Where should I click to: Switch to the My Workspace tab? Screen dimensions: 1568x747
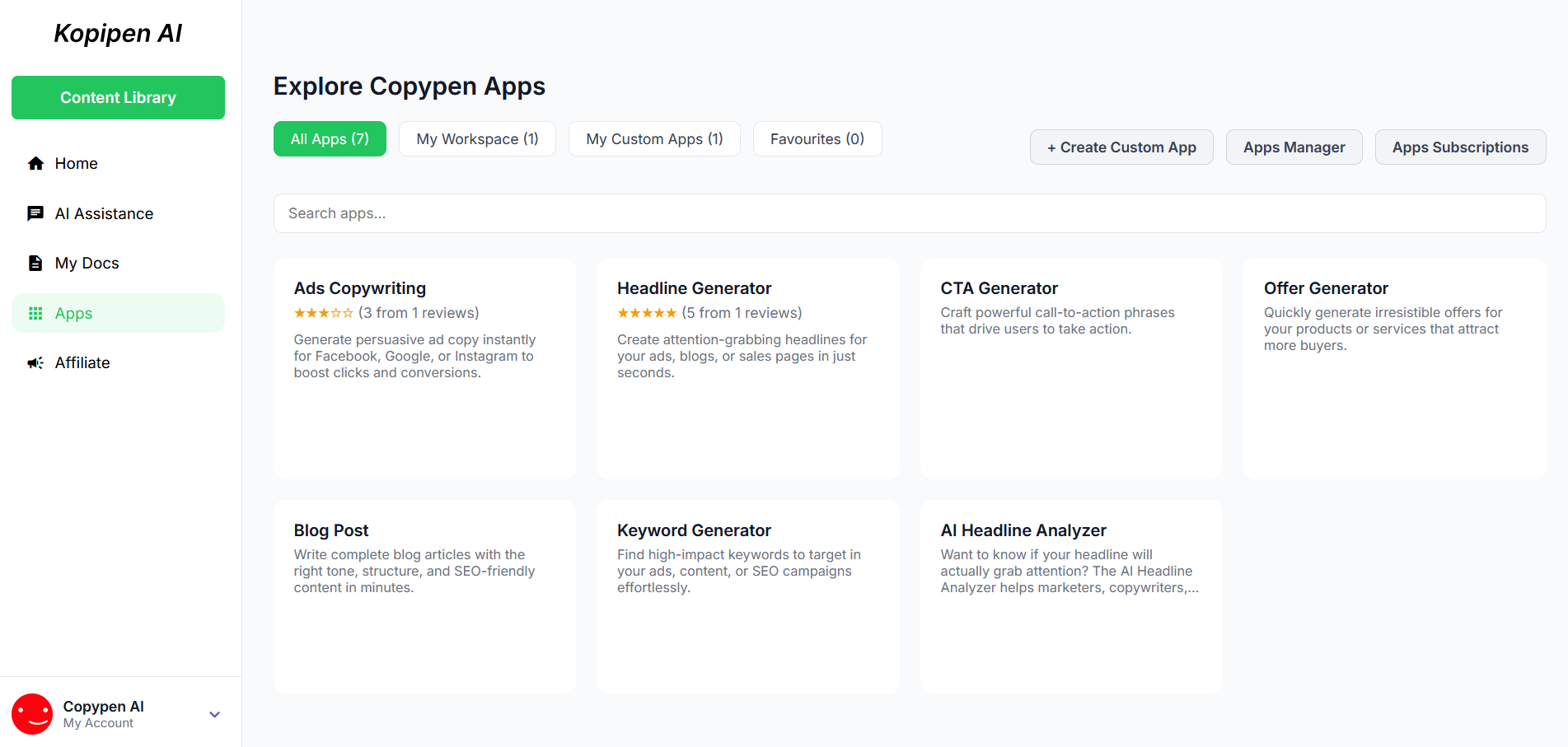pos(477,139)
